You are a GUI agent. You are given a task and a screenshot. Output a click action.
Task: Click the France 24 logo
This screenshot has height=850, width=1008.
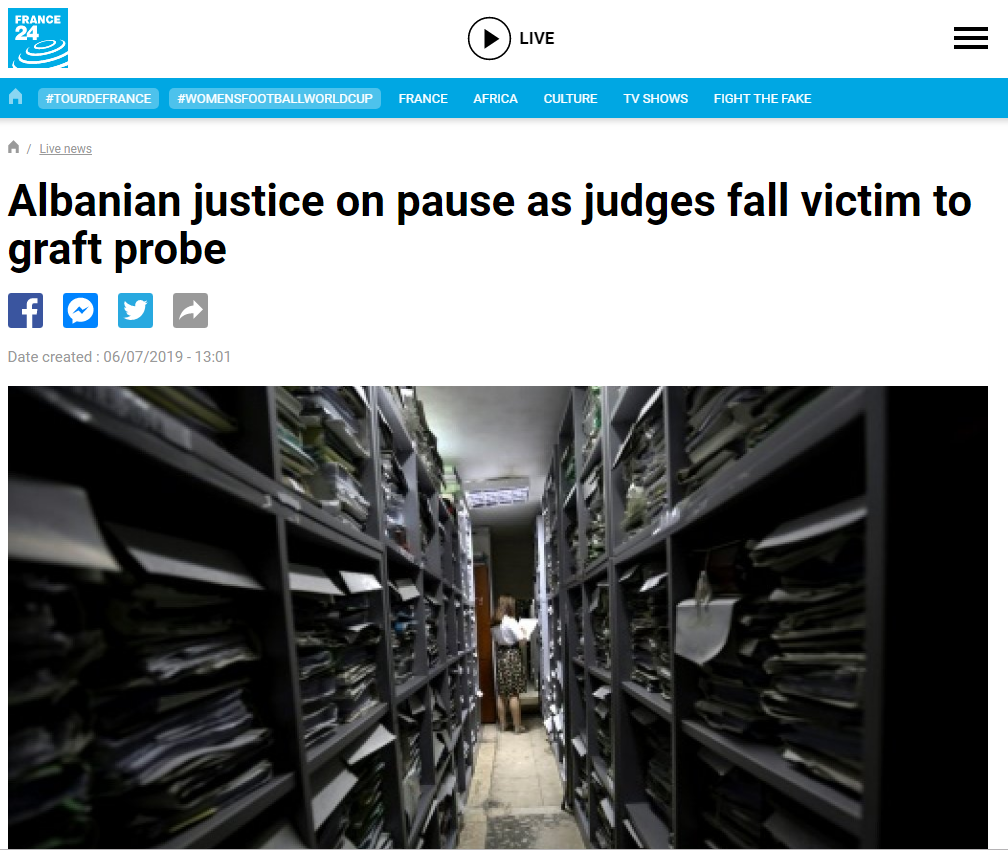pos(38,38)
